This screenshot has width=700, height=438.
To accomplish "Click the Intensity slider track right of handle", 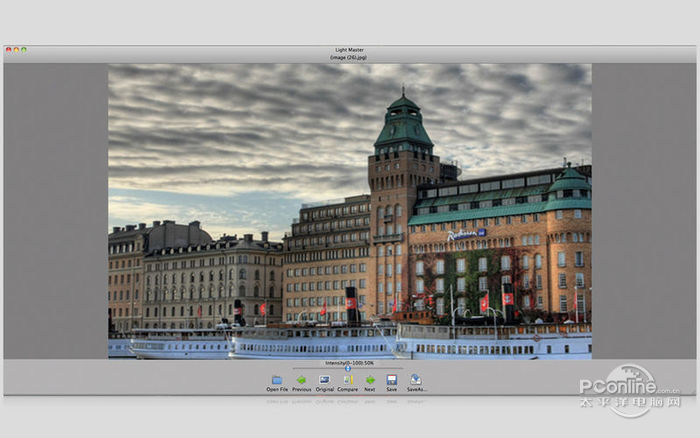I will pyautogui.click(x=378, y=369).
